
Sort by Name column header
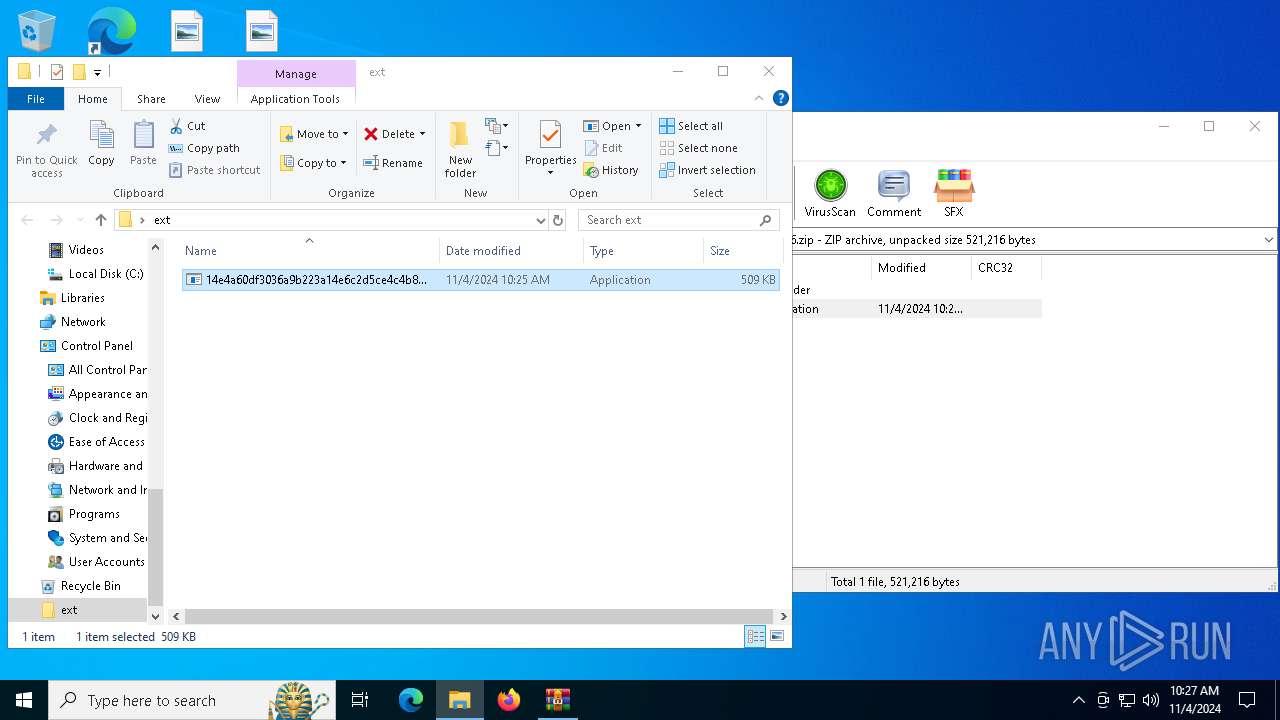tap(309, 251)
